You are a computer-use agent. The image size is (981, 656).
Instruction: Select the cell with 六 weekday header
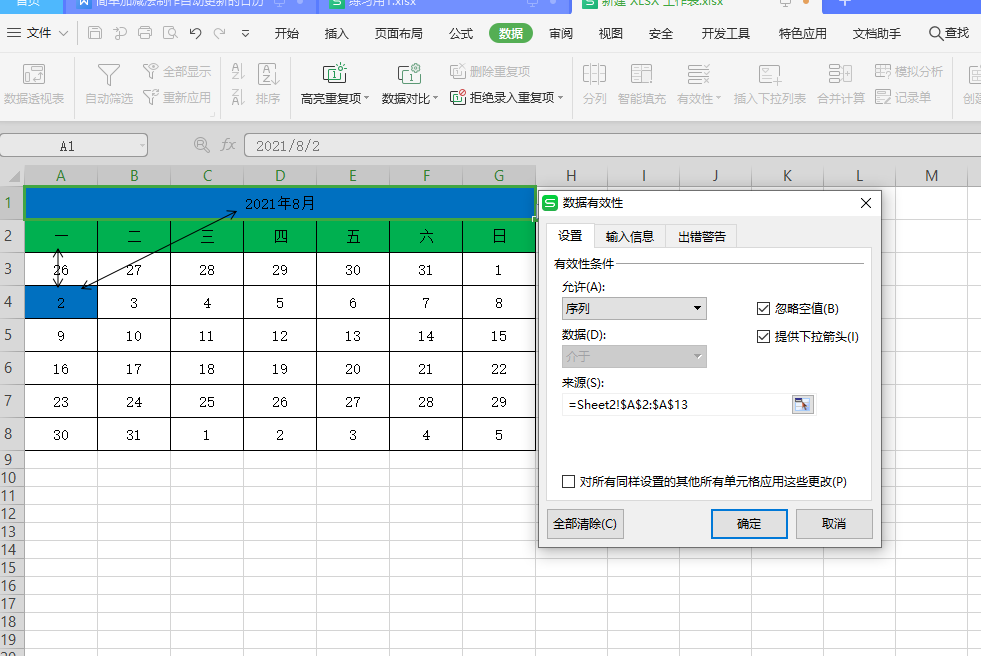click(425, 236)
